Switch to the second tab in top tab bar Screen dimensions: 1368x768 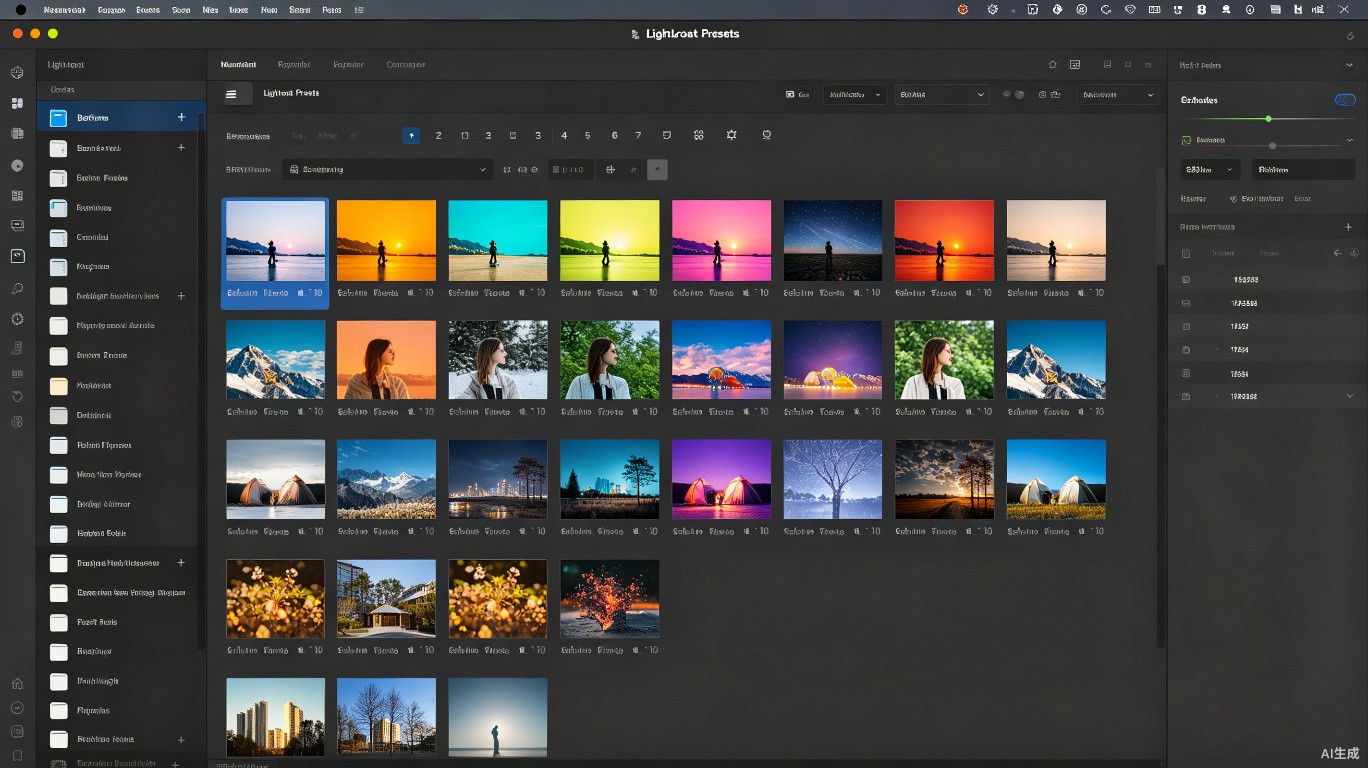pos(293,64)
